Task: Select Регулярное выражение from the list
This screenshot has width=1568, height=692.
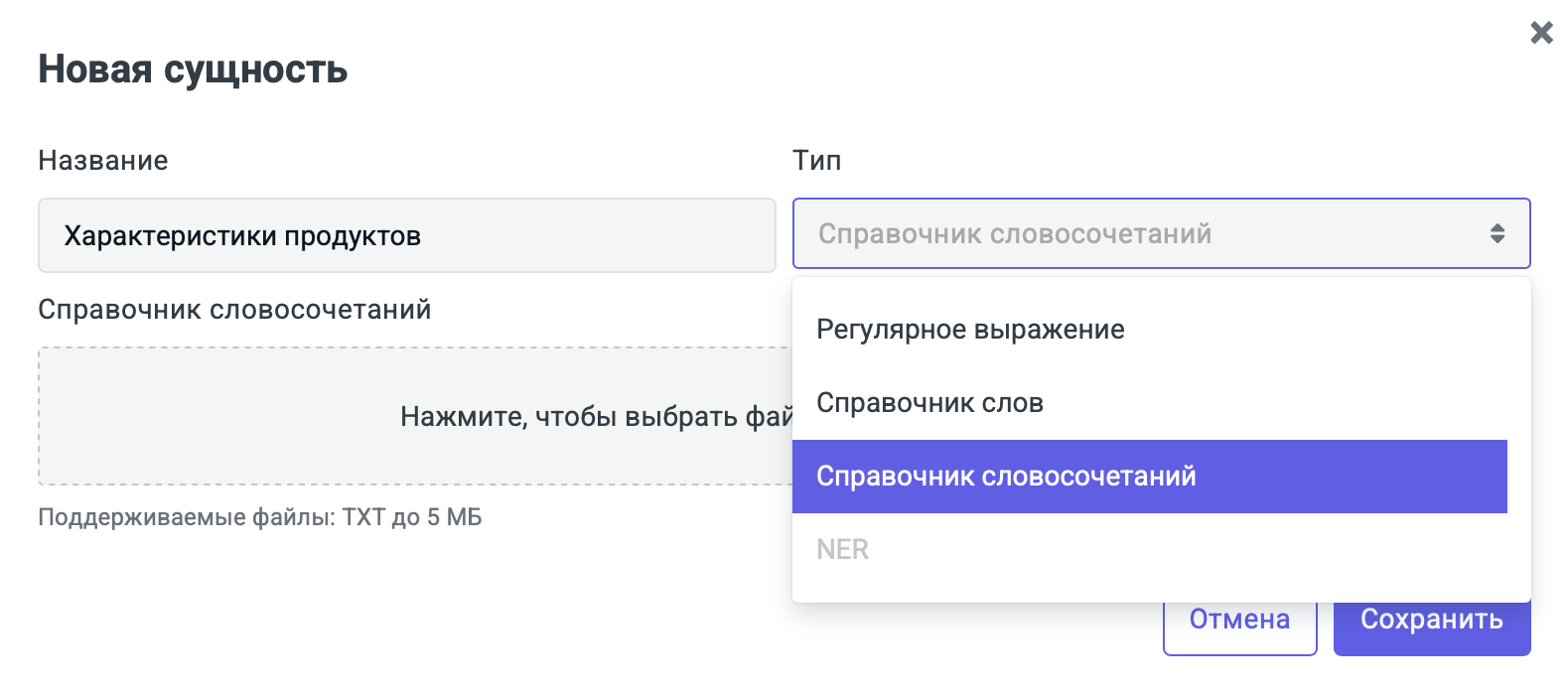Action: point(970,330)
